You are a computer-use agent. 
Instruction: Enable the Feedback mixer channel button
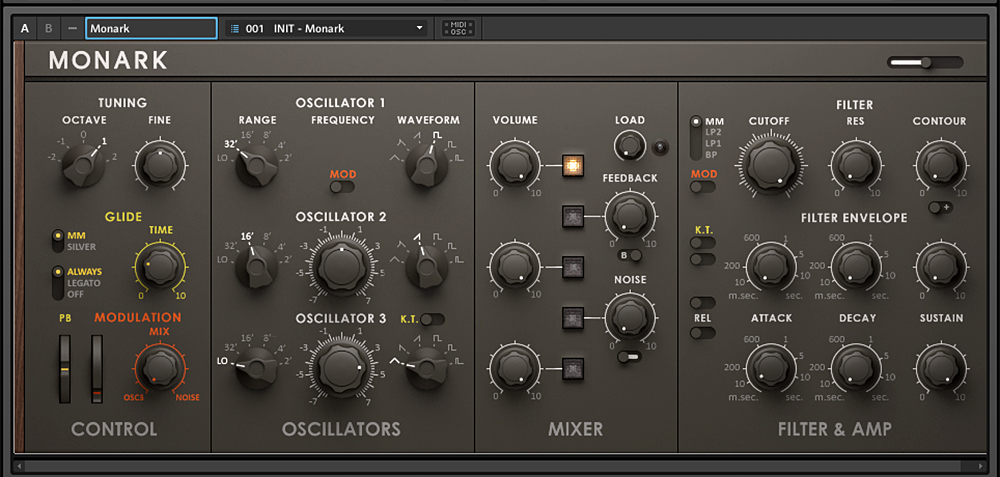click(x=573, y=217)
